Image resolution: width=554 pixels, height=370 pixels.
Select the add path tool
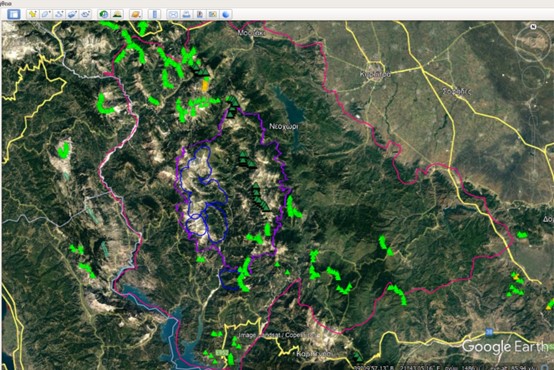click(59, 14)
